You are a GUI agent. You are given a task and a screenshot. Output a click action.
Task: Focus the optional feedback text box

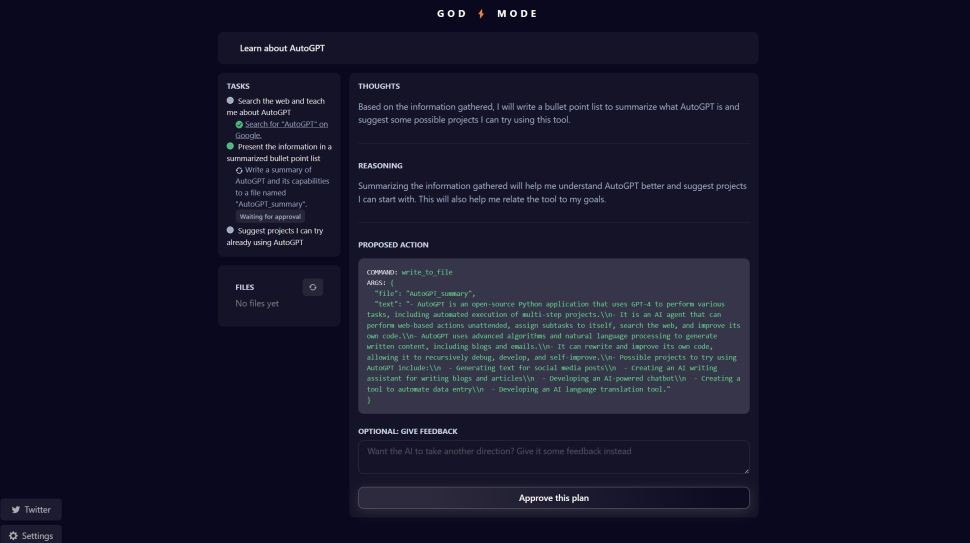[553, 456]
